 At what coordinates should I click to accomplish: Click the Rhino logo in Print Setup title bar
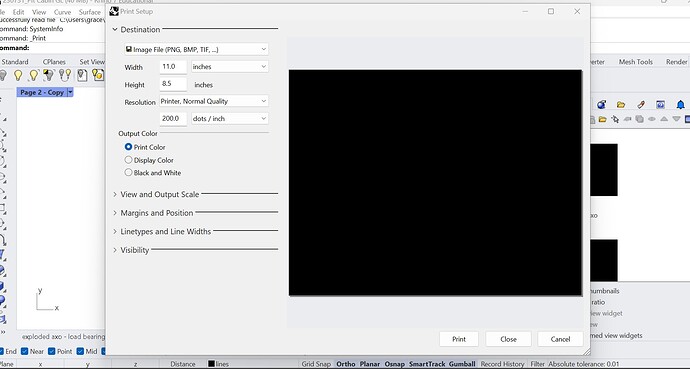tap(114, 11)
